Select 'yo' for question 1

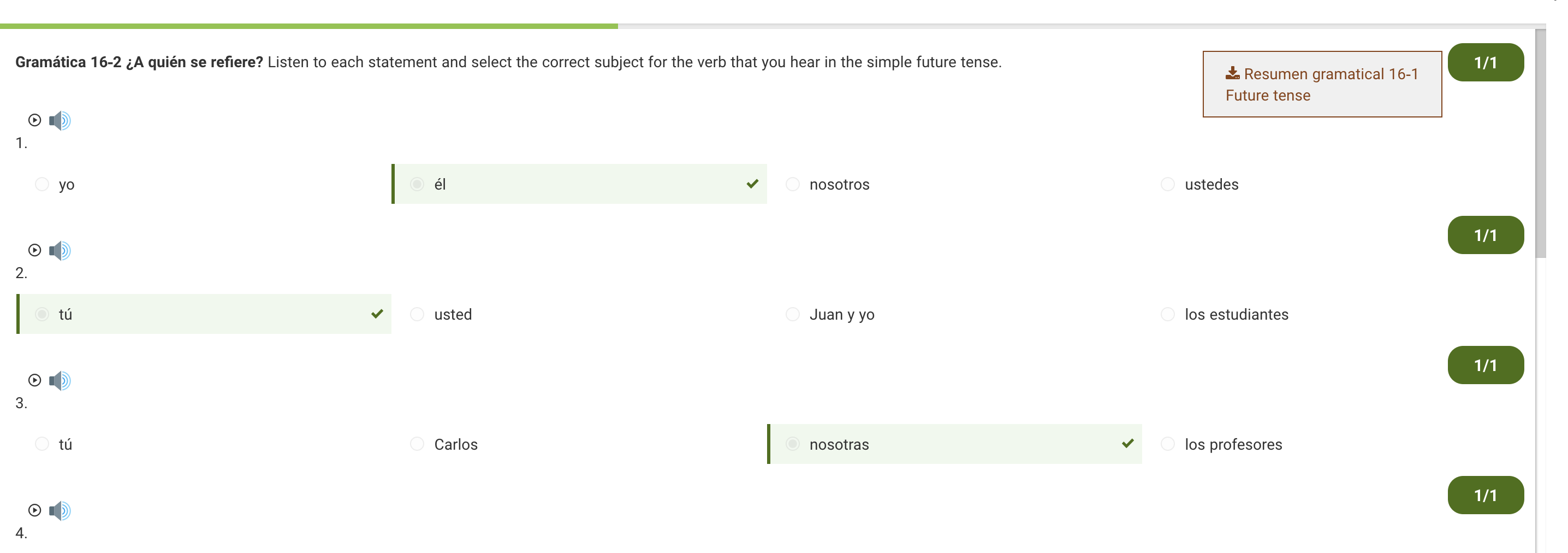(x=42, y=184)
